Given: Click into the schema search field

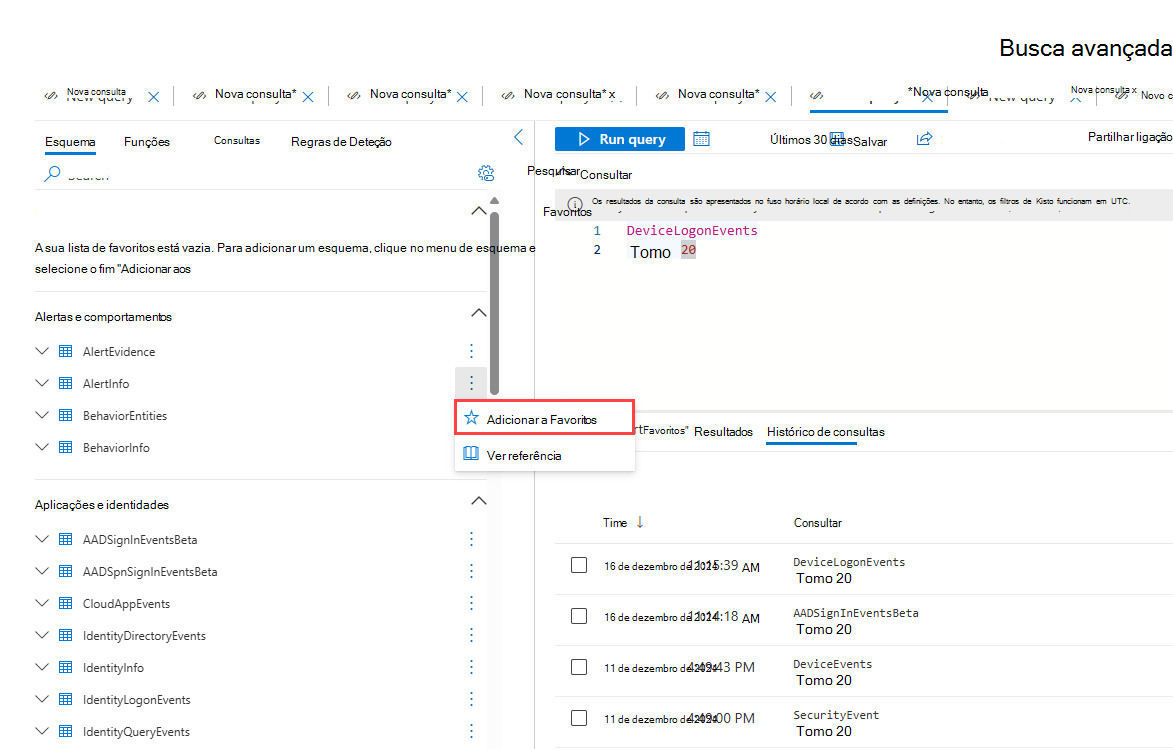Looking at the screenshot, I should click(262, 174).
